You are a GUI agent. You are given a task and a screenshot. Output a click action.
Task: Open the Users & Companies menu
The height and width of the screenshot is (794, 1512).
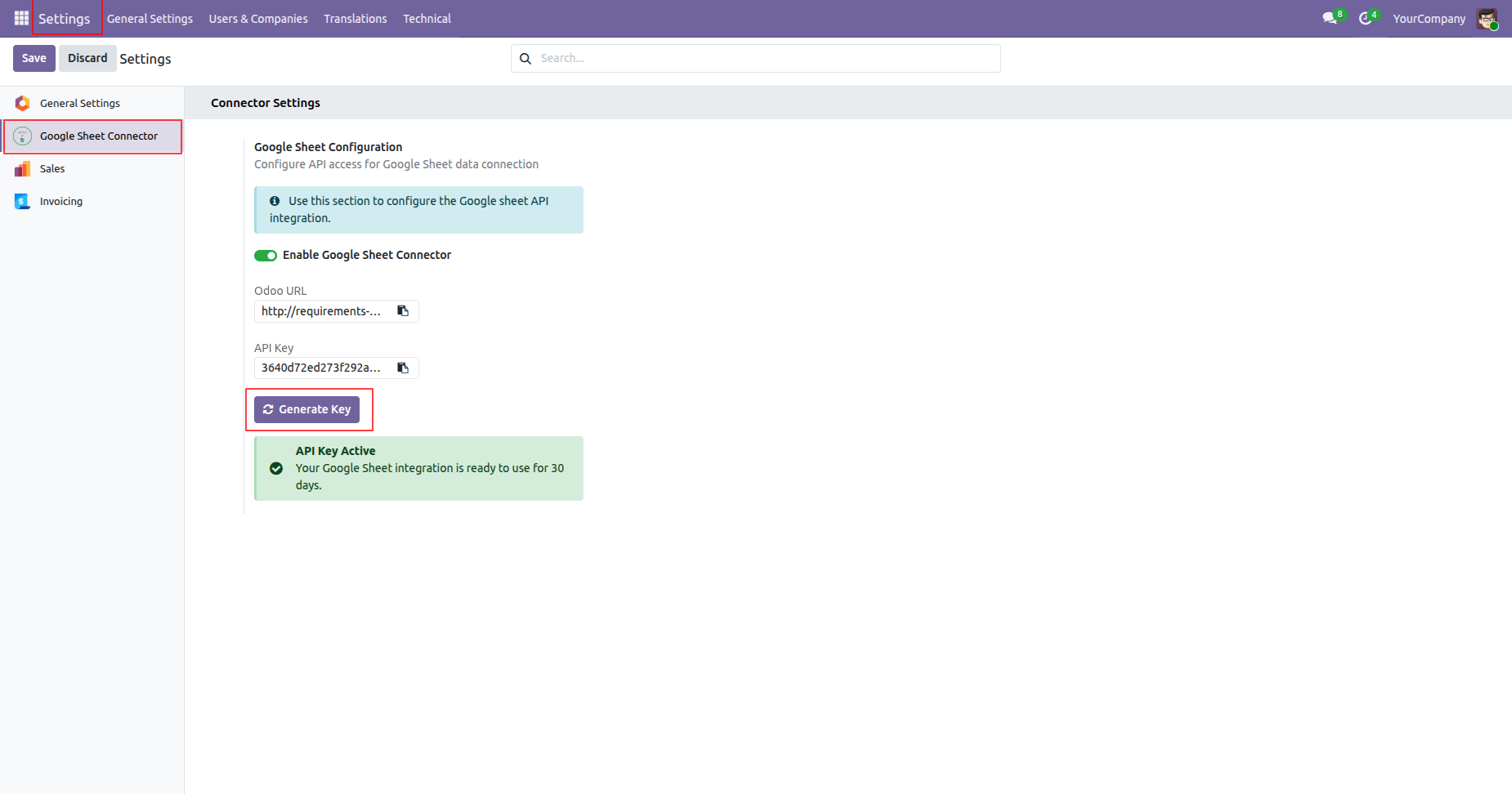click(x=258, y=18)
